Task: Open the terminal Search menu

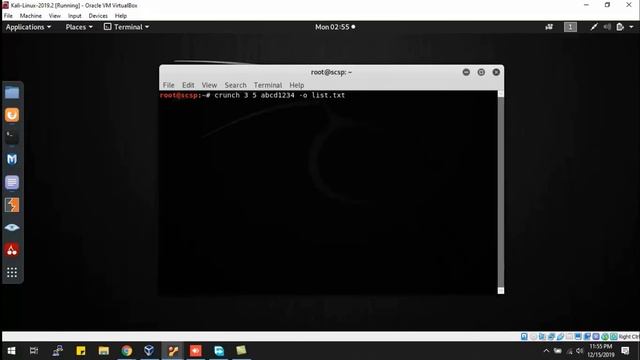Action: click(x=236, y=85)
